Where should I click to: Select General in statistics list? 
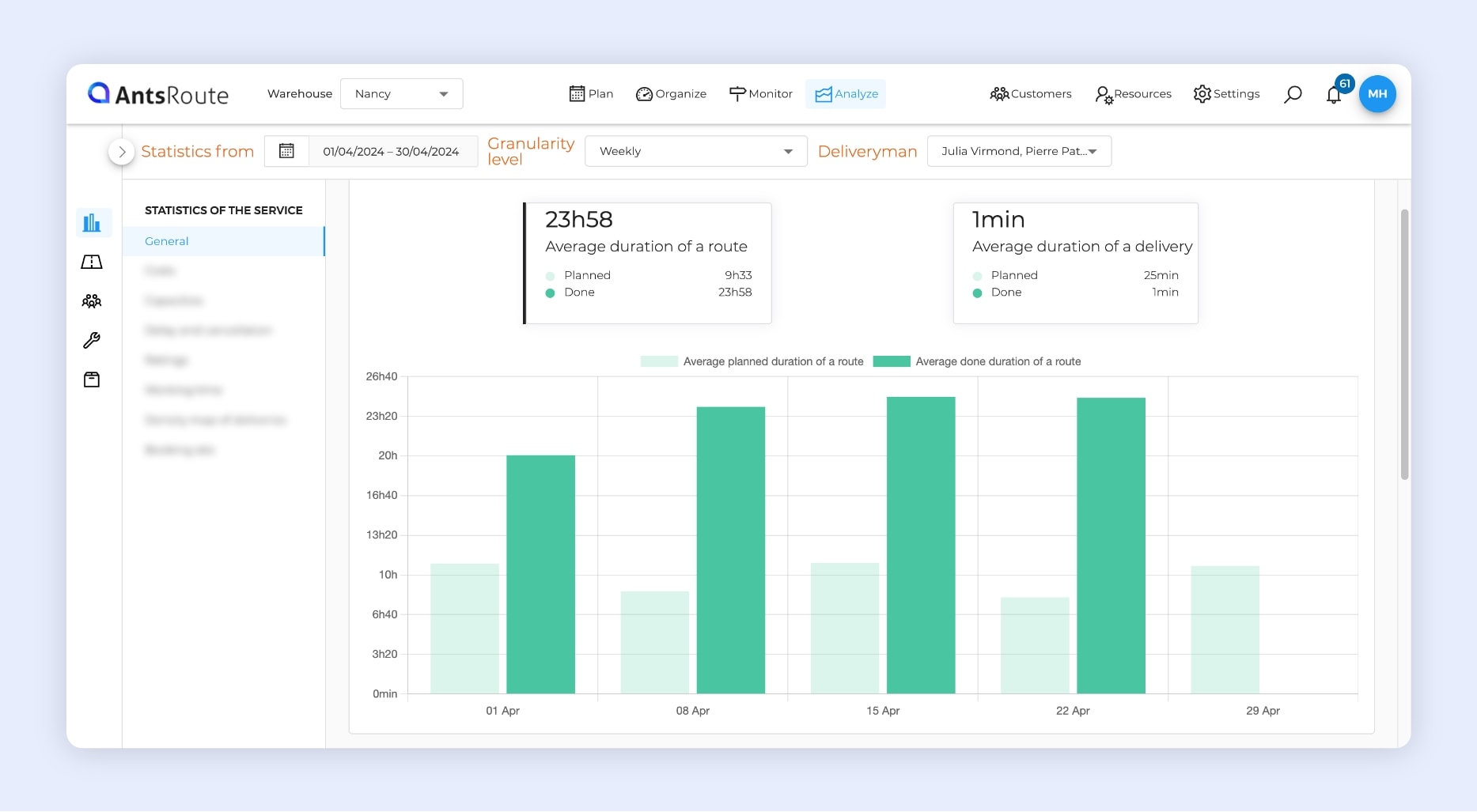pyautogui.click(x=167, y=241)
